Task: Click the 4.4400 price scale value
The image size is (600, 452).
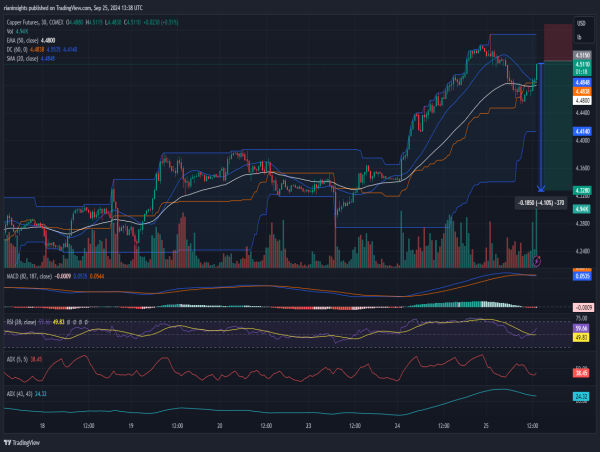Action: point(582,113)
